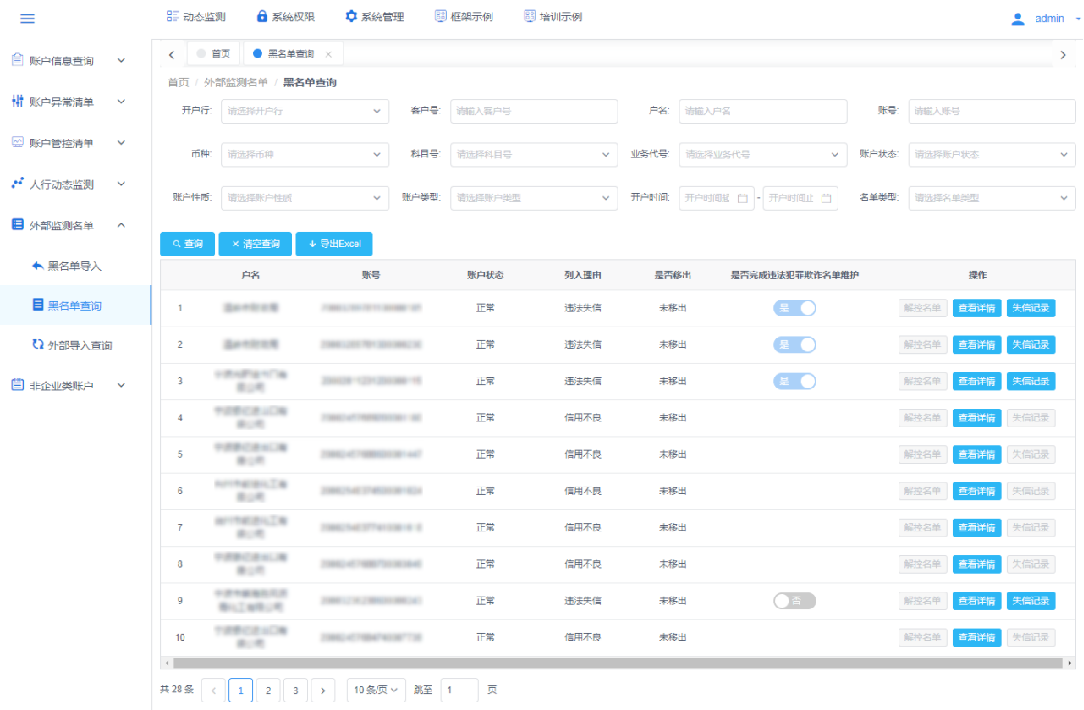Enable the 否 switch in row 9
The image size is (1084, 710).
pos(794,601)
